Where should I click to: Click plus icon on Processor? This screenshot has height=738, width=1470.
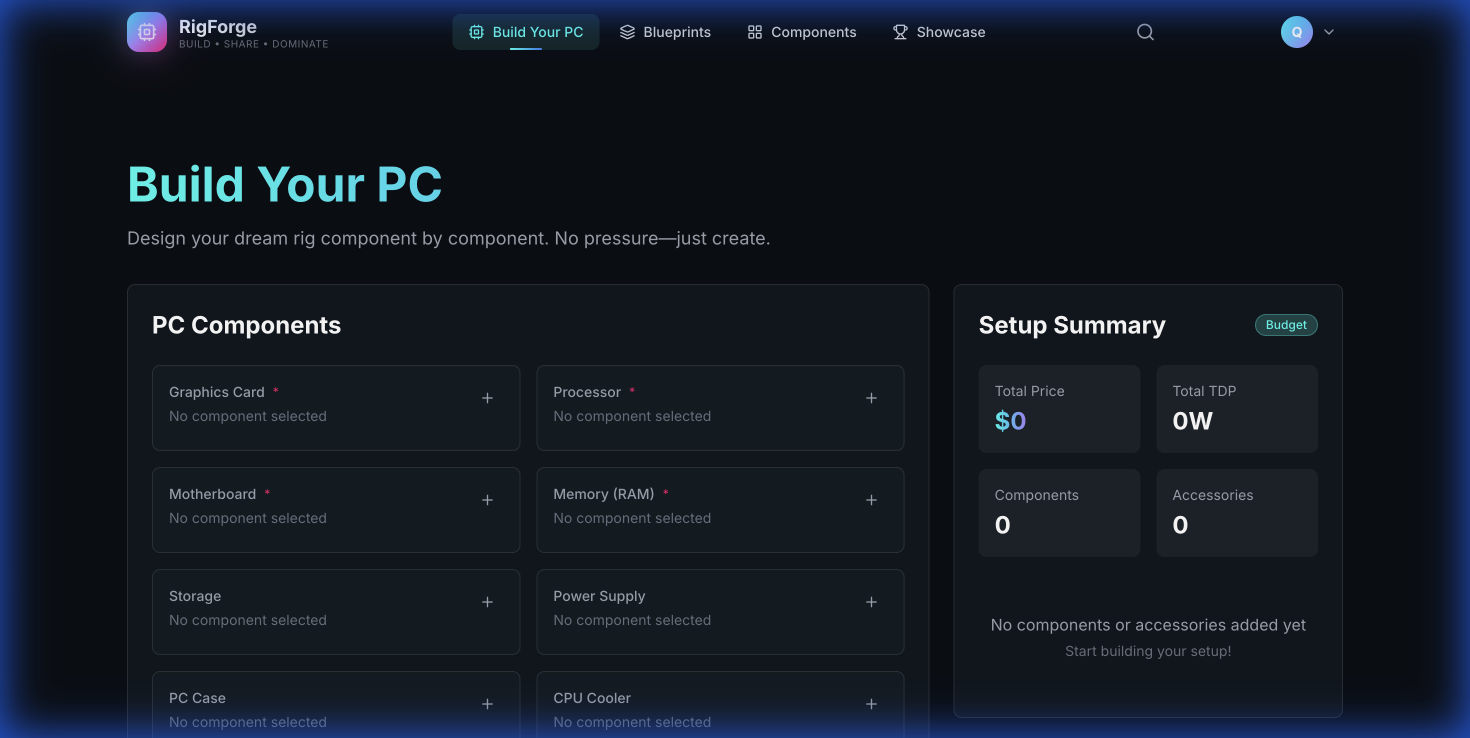[x=872, y=398]
